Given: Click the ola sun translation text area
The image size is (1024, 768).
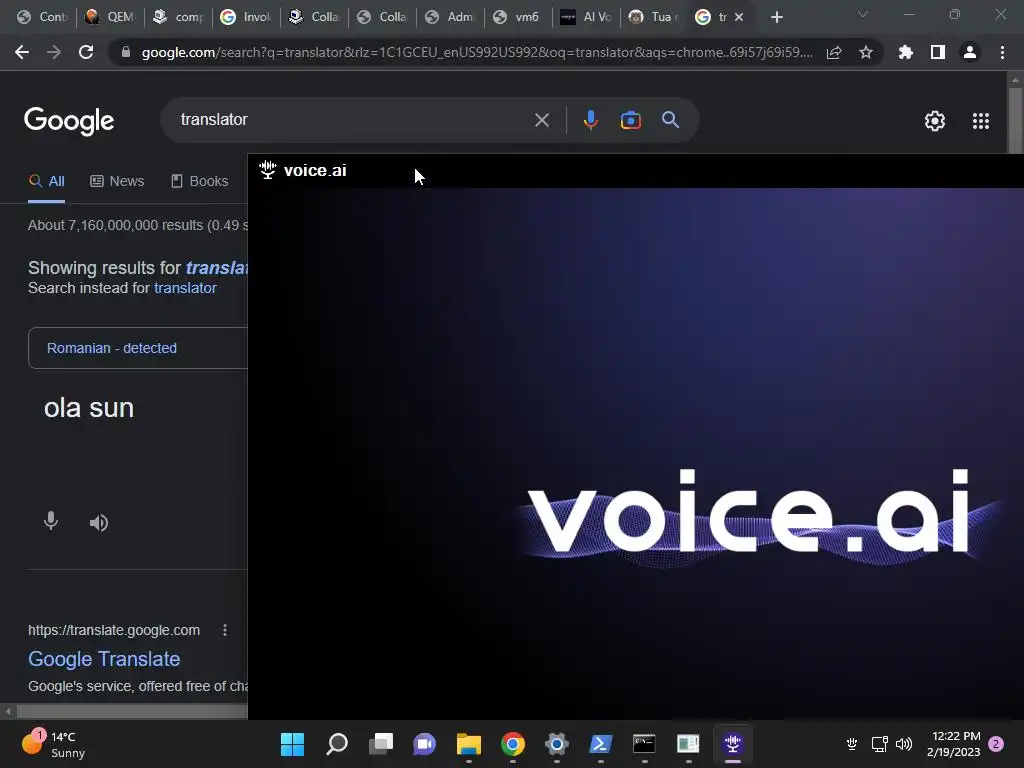Looking at the screenshot, I should click(89, 408).
